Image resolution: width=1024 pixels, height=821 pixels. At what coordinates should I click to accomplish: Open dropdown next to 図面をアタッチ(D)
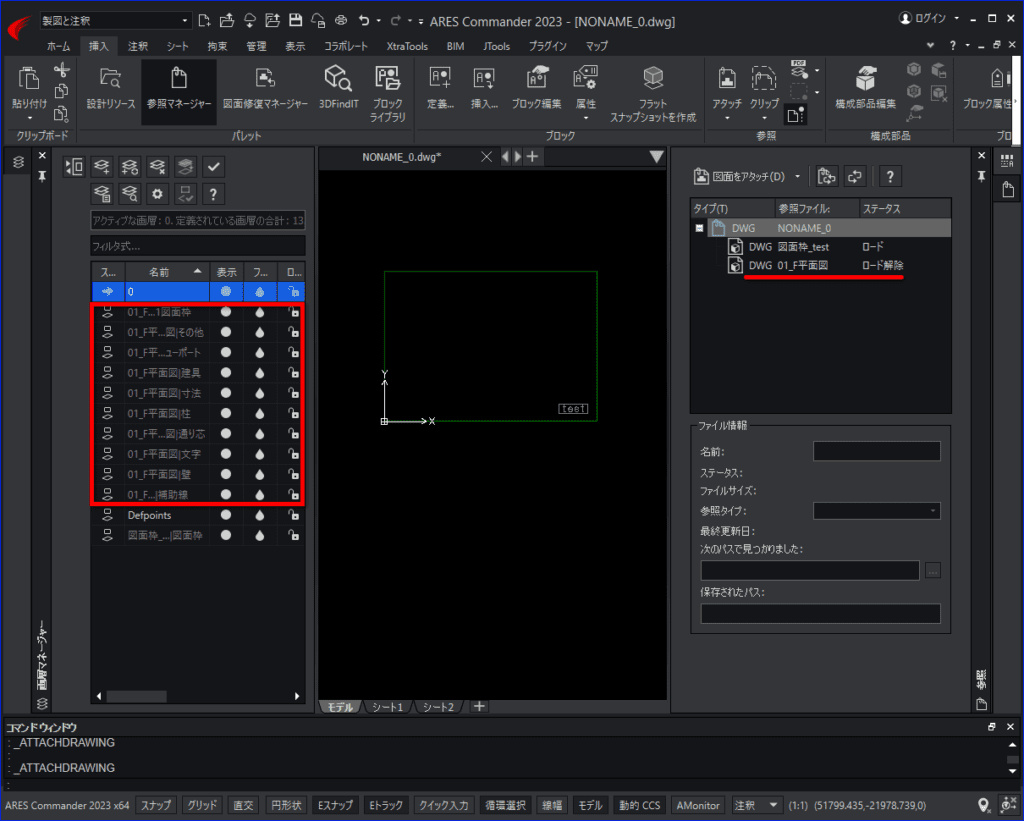pos(797,176)
